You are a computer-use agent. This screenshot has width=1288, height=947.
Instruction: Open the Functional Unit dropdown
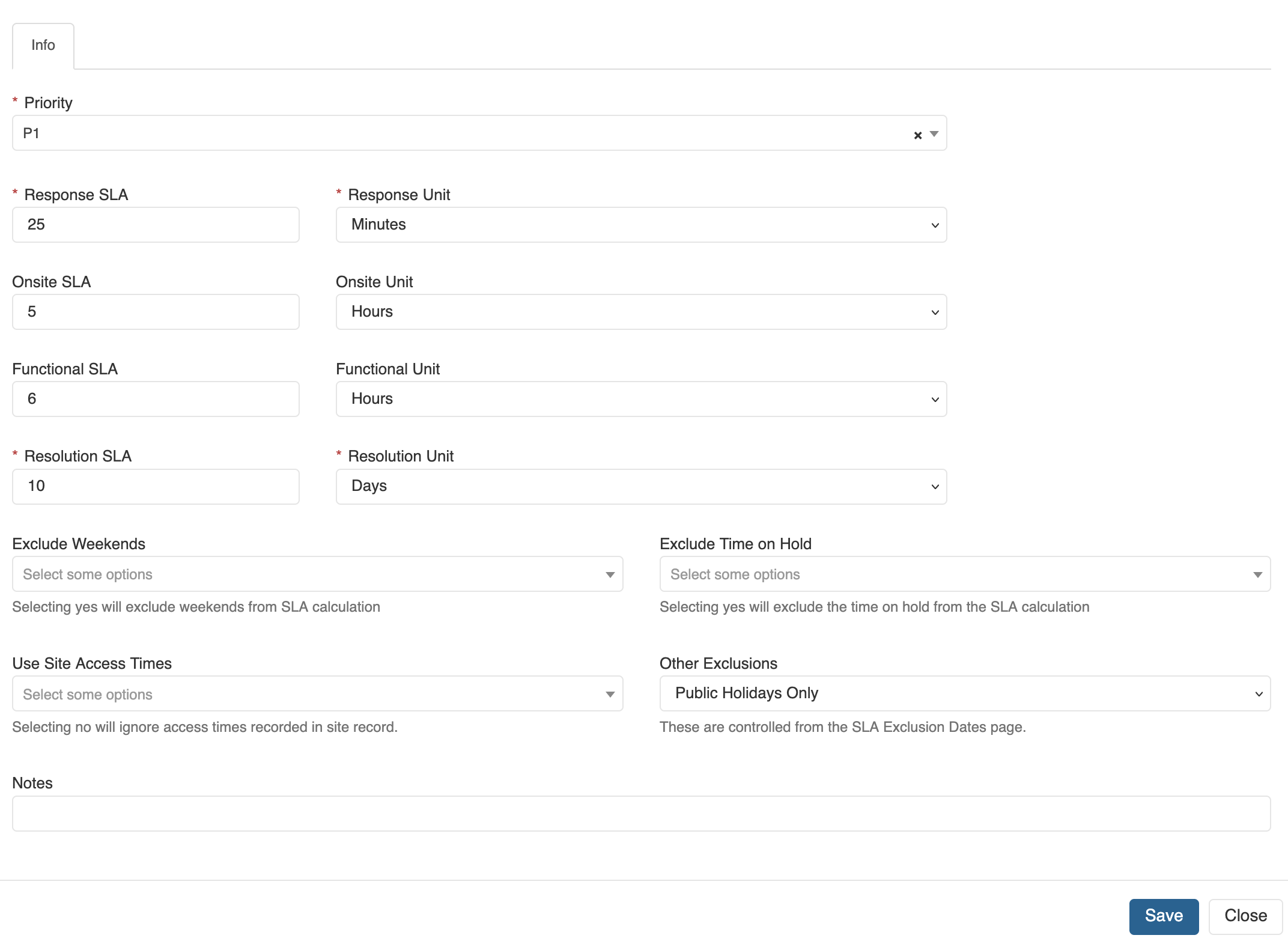[x=641, y=399]
